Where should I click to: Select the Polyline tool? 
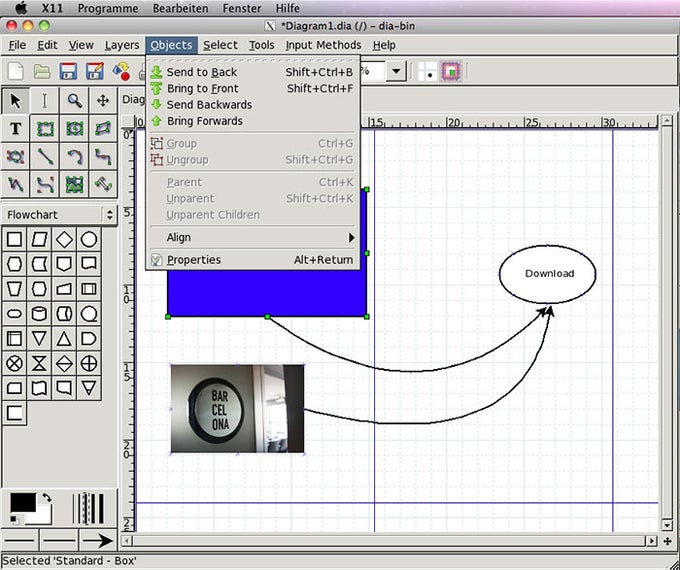coord(15,184)
